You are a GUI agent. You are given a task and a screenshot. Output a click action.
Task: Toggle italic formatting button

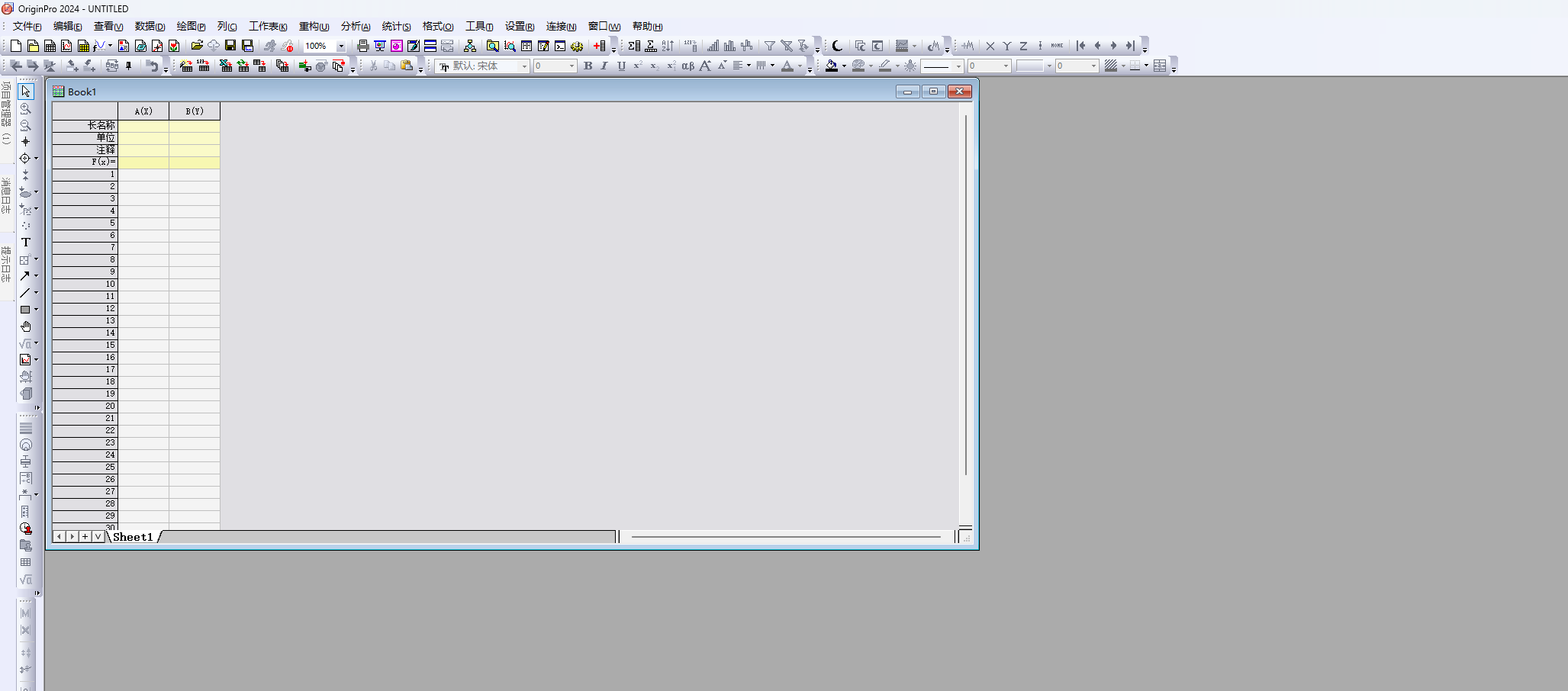click(604, 66)
